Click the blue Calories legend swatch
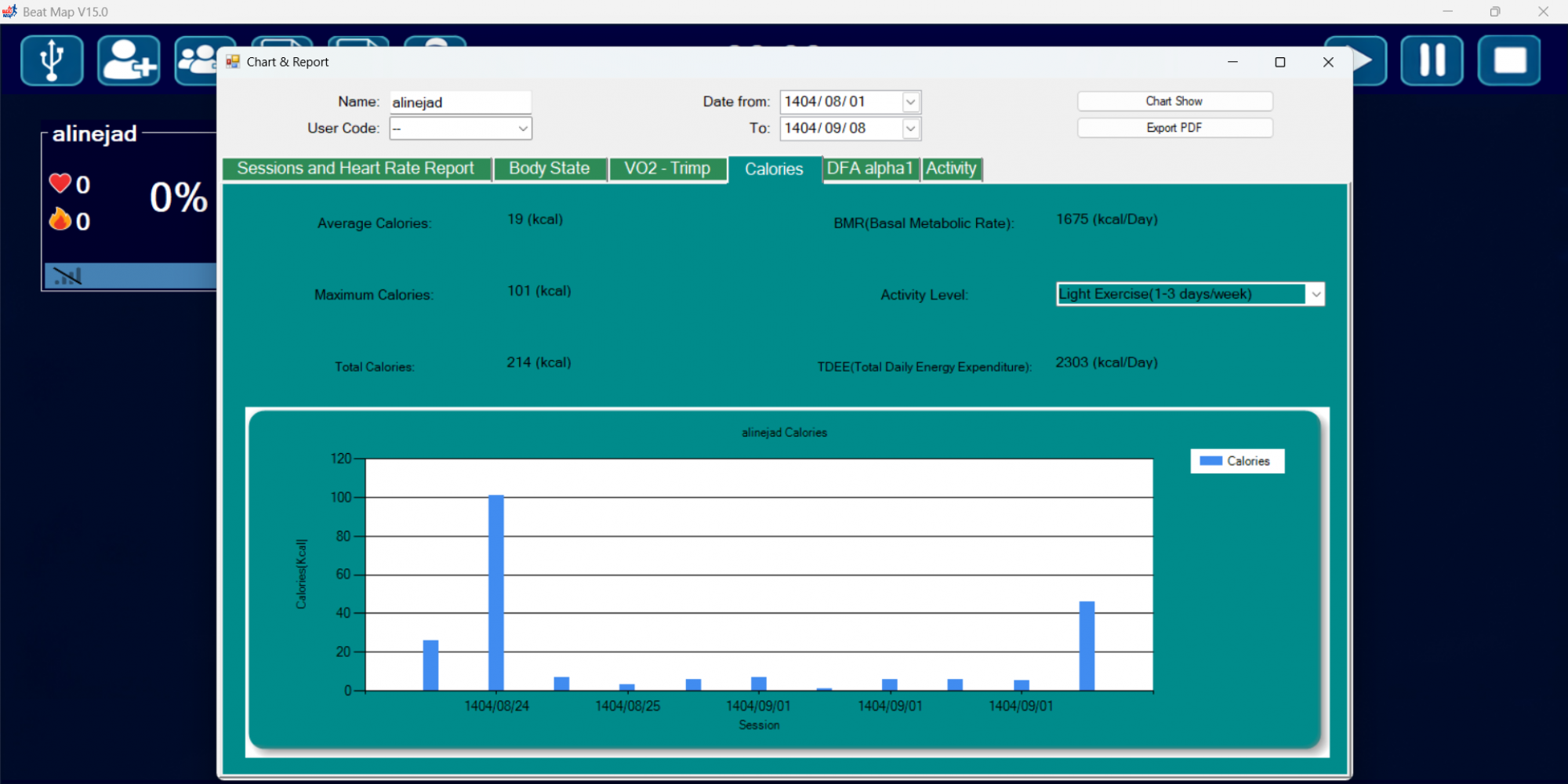The width and height of the screenshot is (1568, 784). click(x=1210, y=461)
